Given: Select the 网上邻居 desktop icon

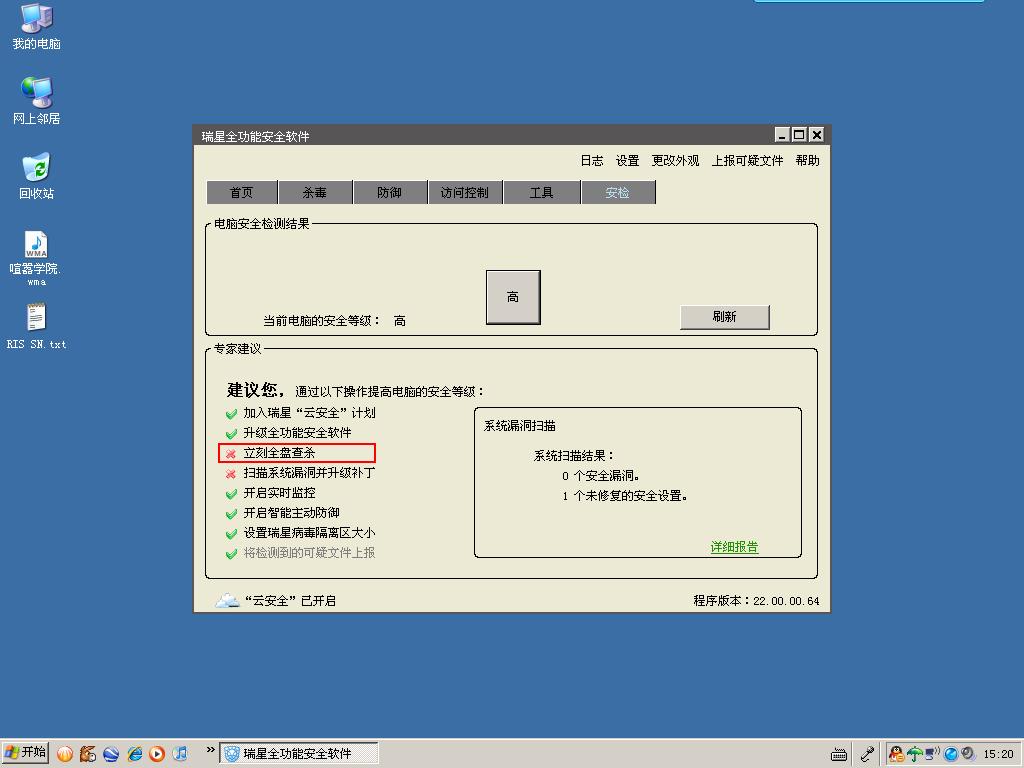Looking at the screenshot, I should click(37, 101).
